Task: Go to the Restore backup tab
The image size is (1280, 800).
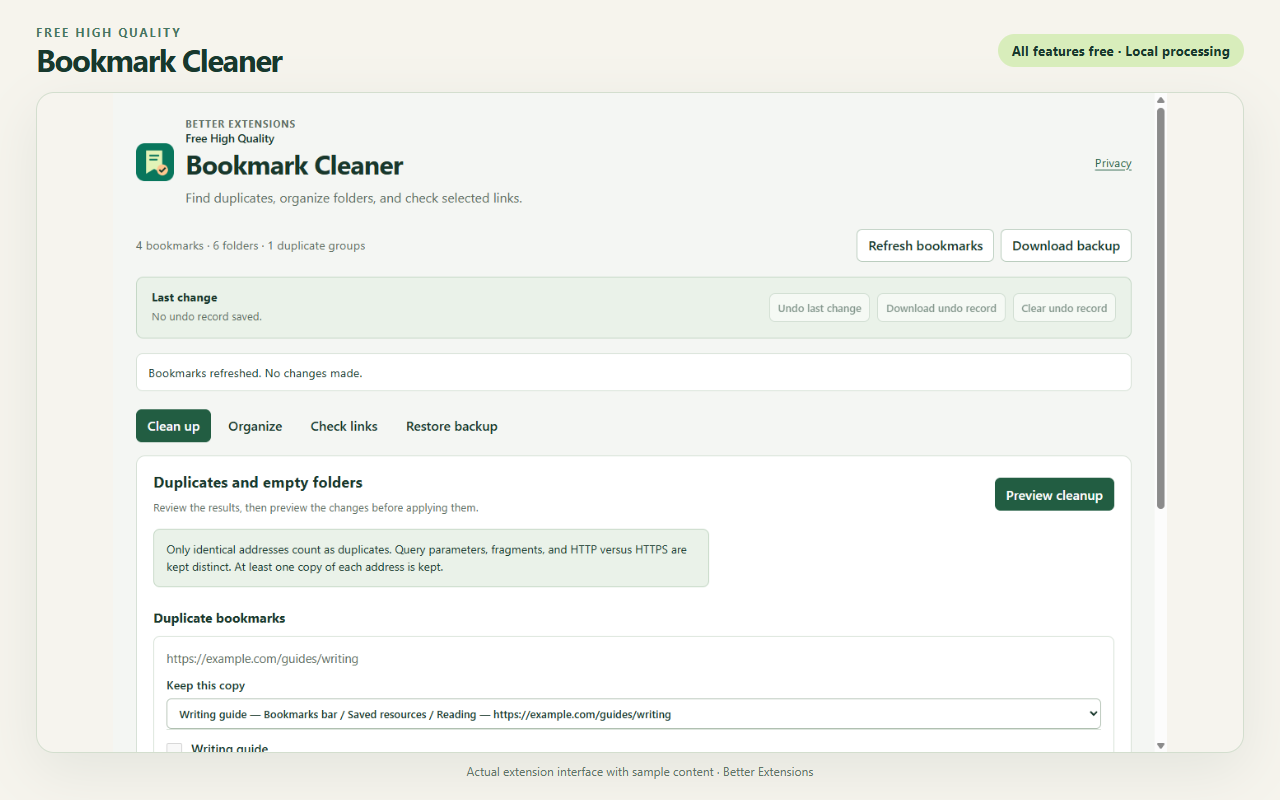Action: coord(452,426)
